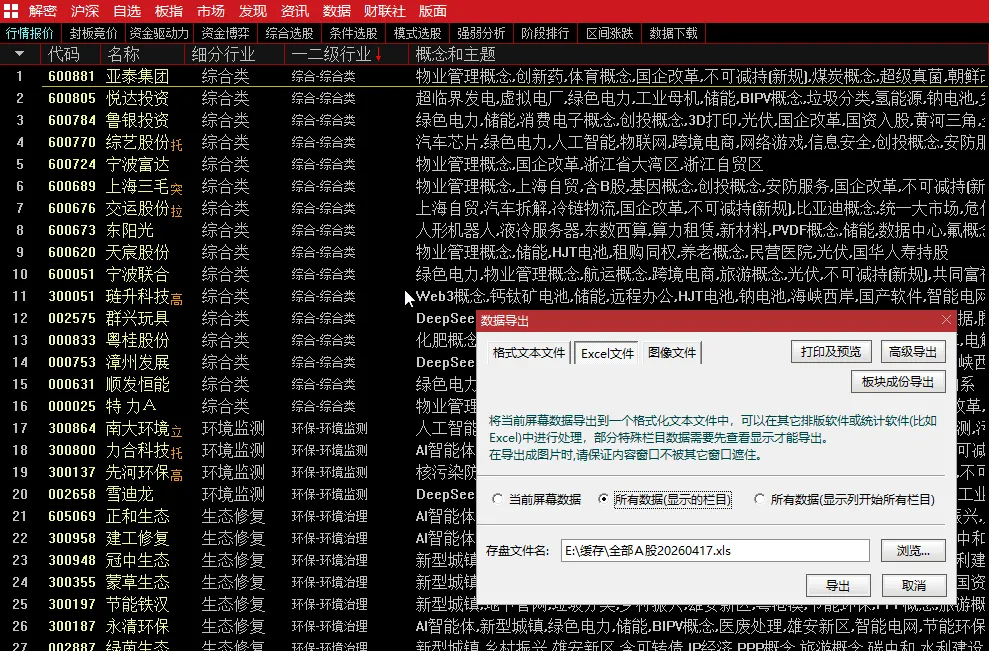This screenshot has height=651, width=989.
Task: Open the column dropdown arrow beside 代码
Action: 20,54
